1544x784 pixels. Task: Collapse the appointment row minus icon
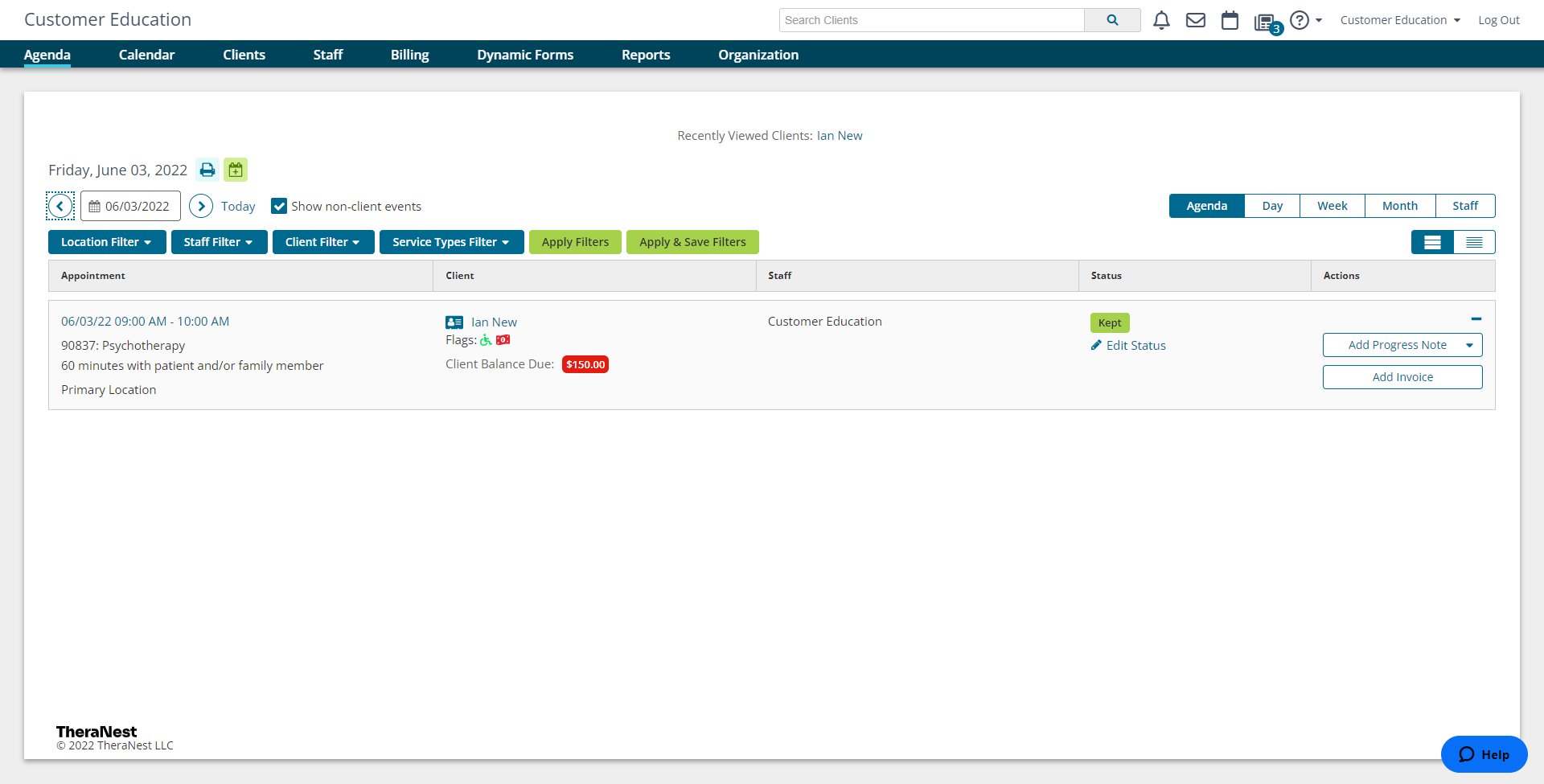point(1476,319)
